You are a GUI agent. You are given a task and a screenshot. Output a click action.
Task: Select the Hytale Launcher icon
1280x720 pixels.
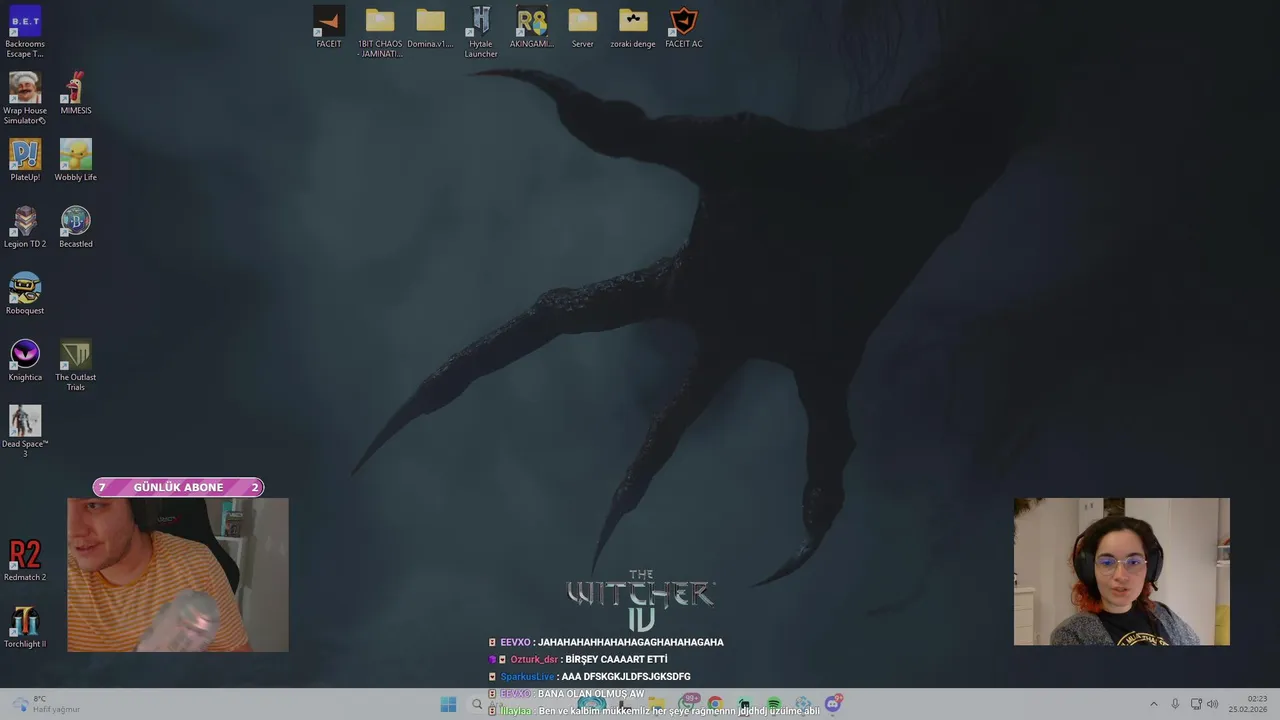coord(481,32)
